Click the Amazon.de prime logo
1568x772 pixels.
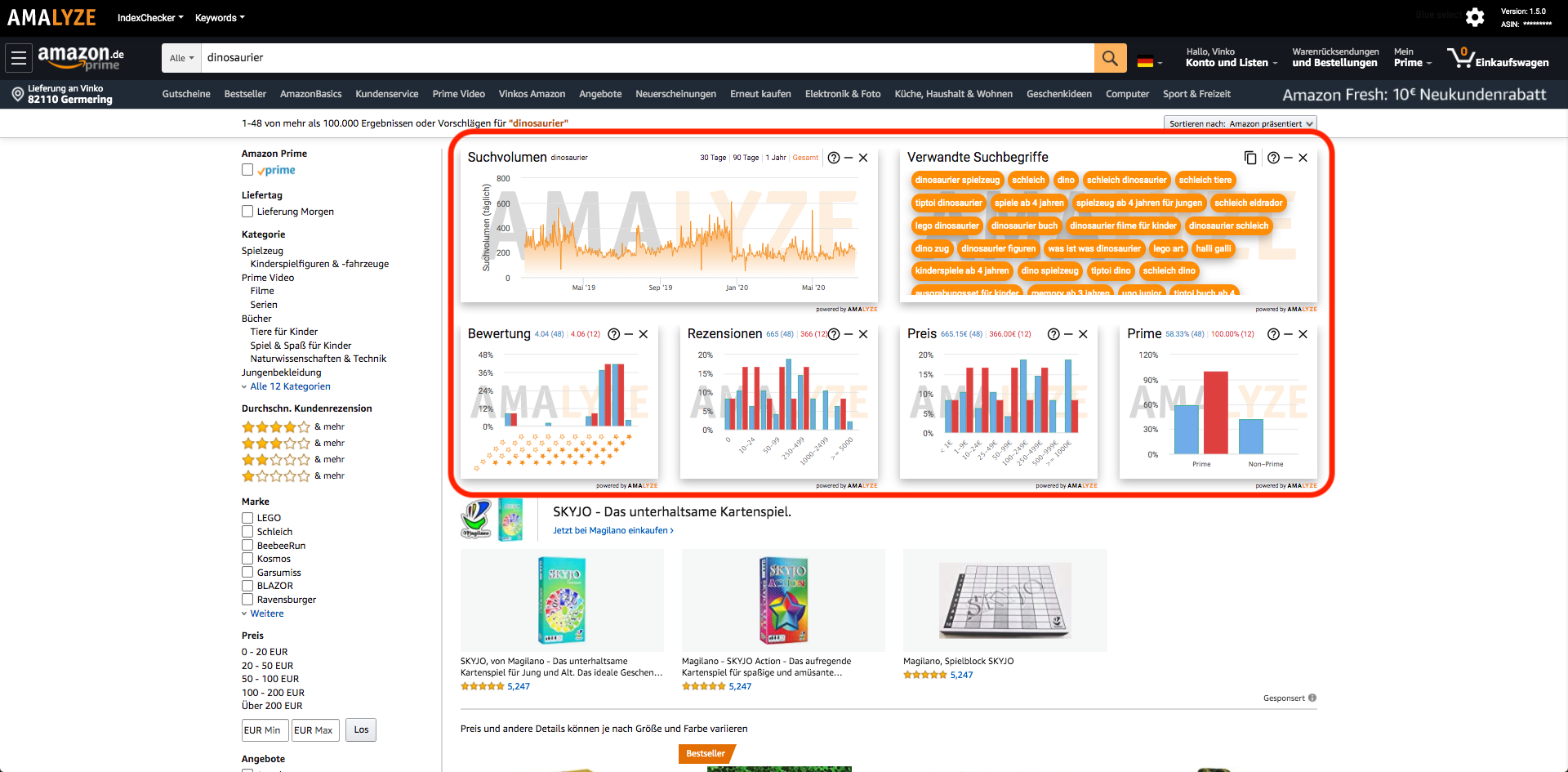(81, 58)
